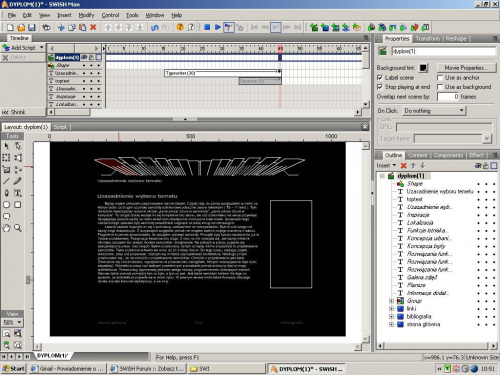The image size is (500, 375).
Task: Click the Movie Properties button
Action: pos(466,68)
